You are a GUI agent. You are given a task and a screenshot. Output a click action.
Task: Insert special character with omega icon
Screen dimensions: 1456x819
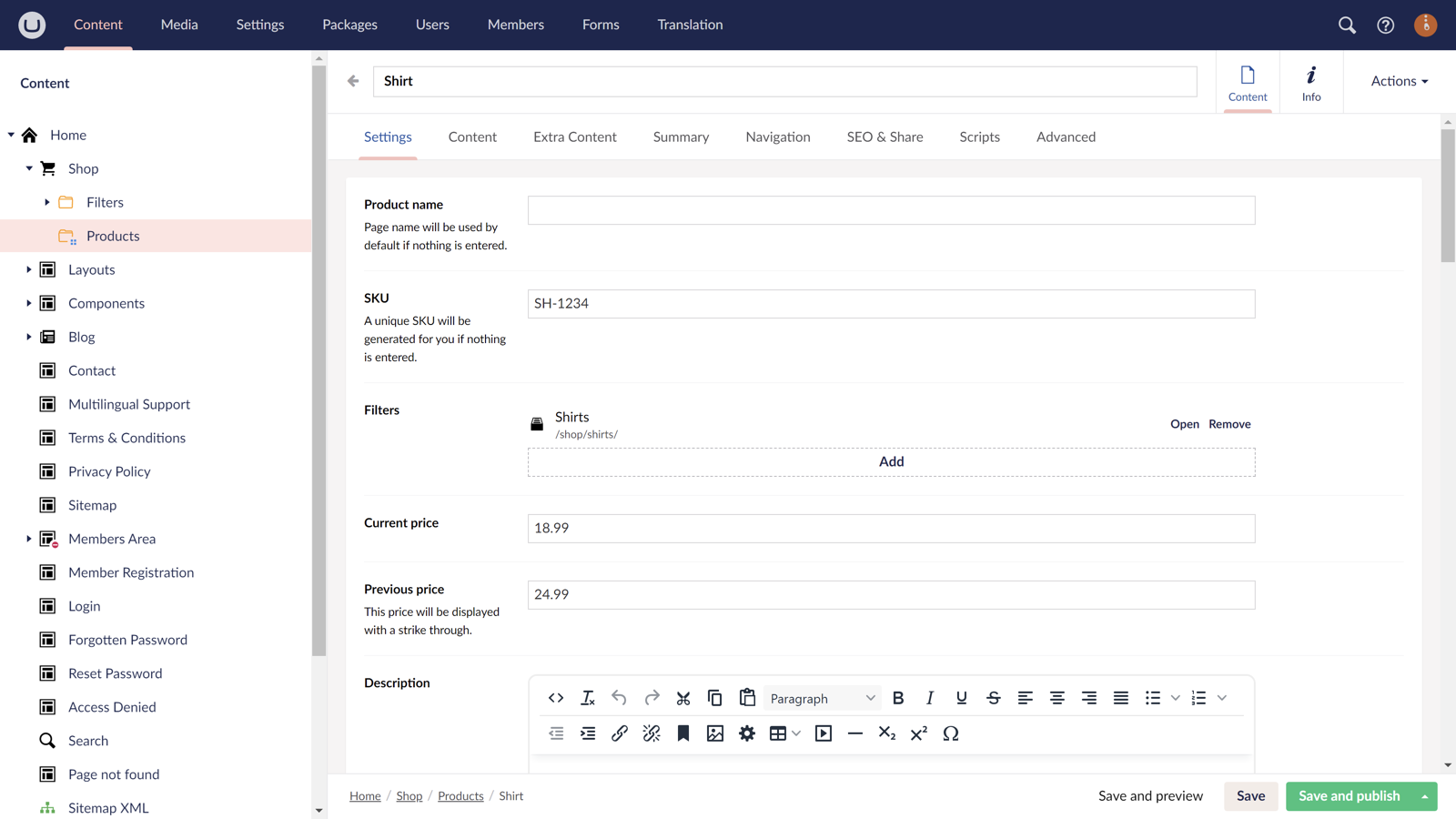click(x=951, y=733)
